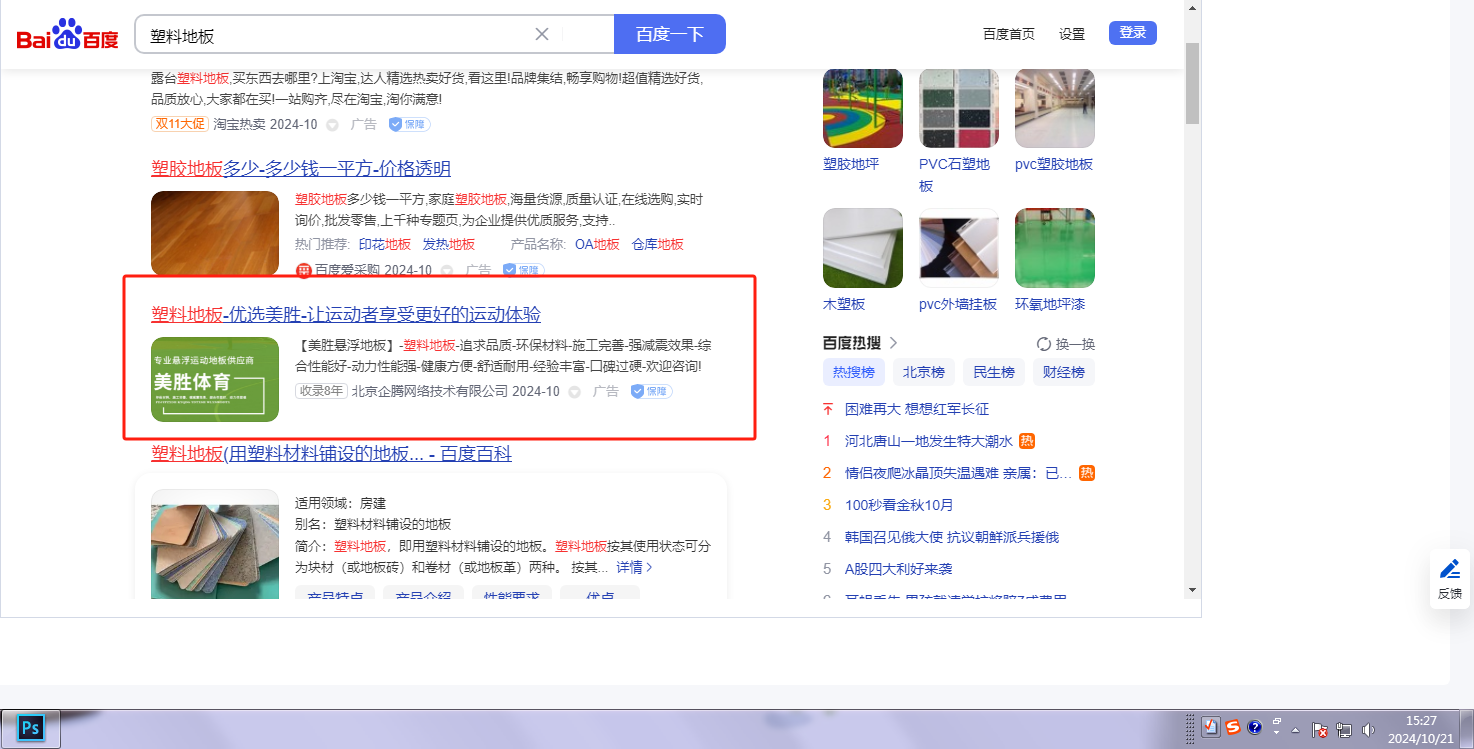1474x749 pixels.
Task: Click the OA地板 product link
Action: [x=597, y=244]
